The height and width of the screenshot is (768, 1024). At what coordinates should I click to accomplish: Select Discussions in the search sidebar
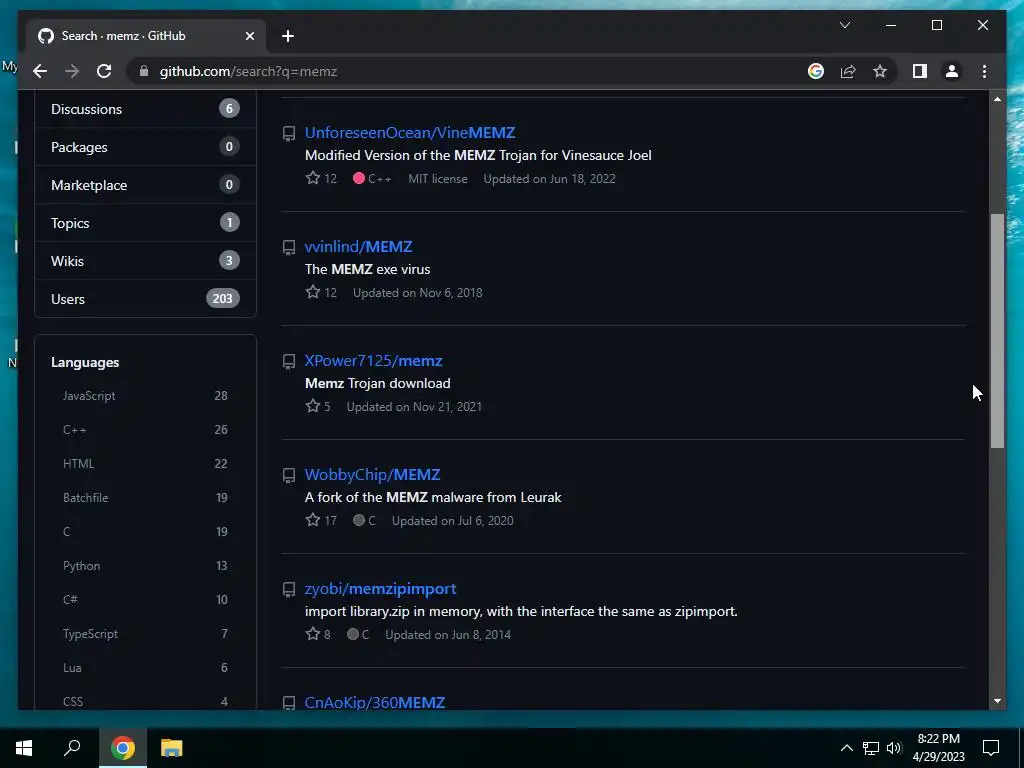point(145,109)
